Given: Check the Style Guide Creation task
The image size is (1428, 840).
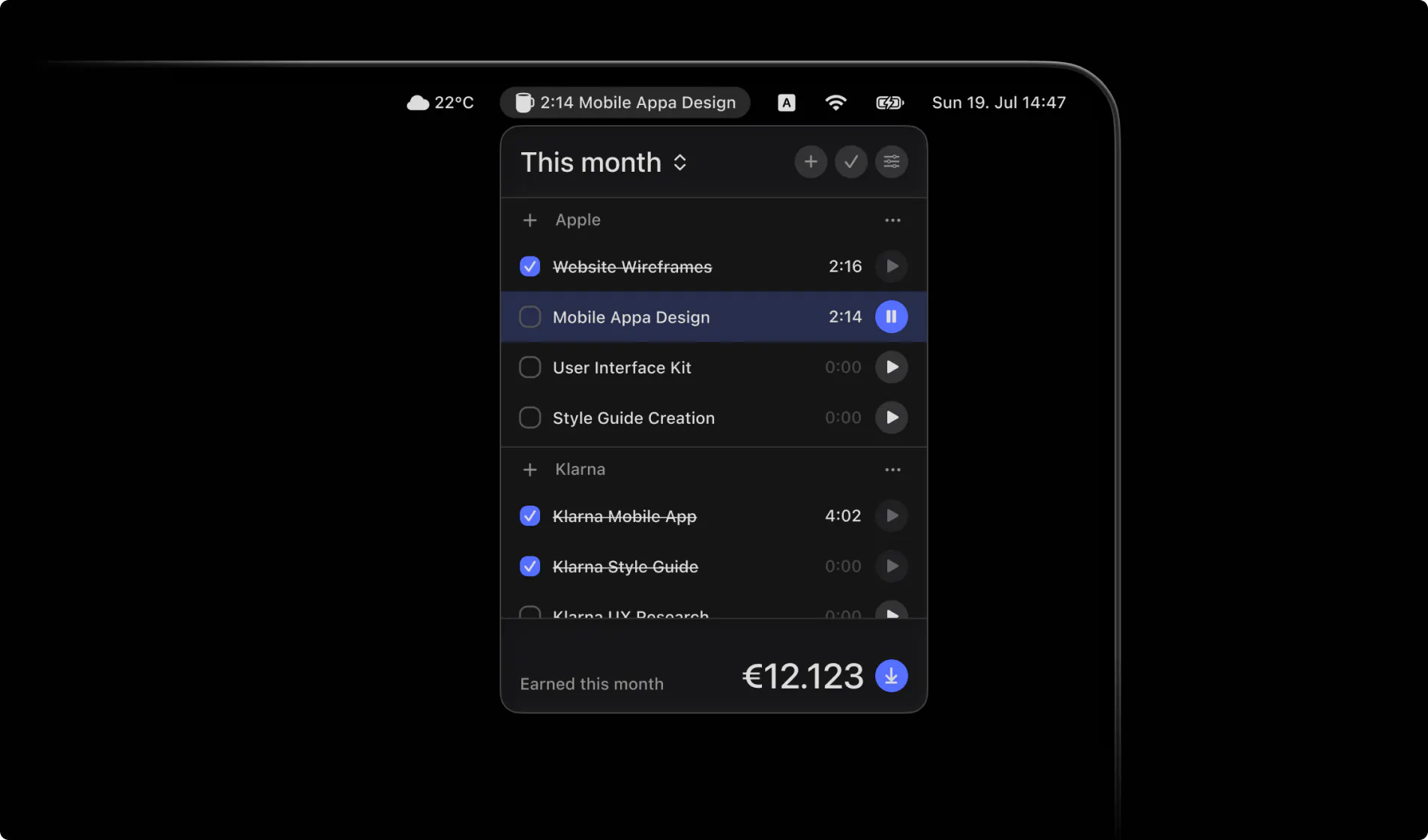Looking at the screenshot, I should (x=530, y=418).
